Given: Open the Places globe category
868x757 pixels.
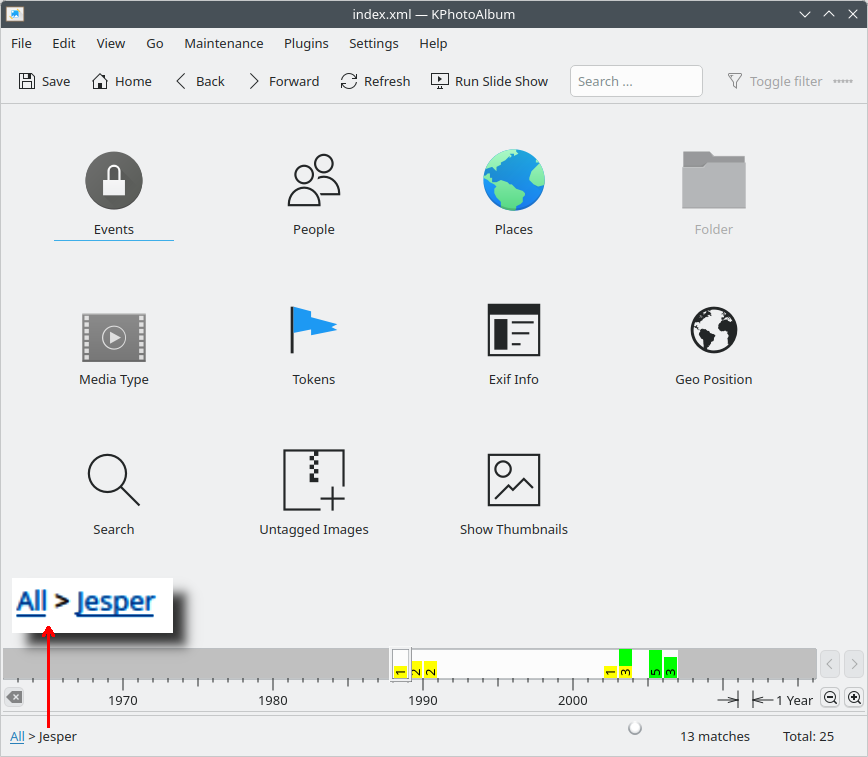Looking at the screenshot, I should click(x=514, y=194).
